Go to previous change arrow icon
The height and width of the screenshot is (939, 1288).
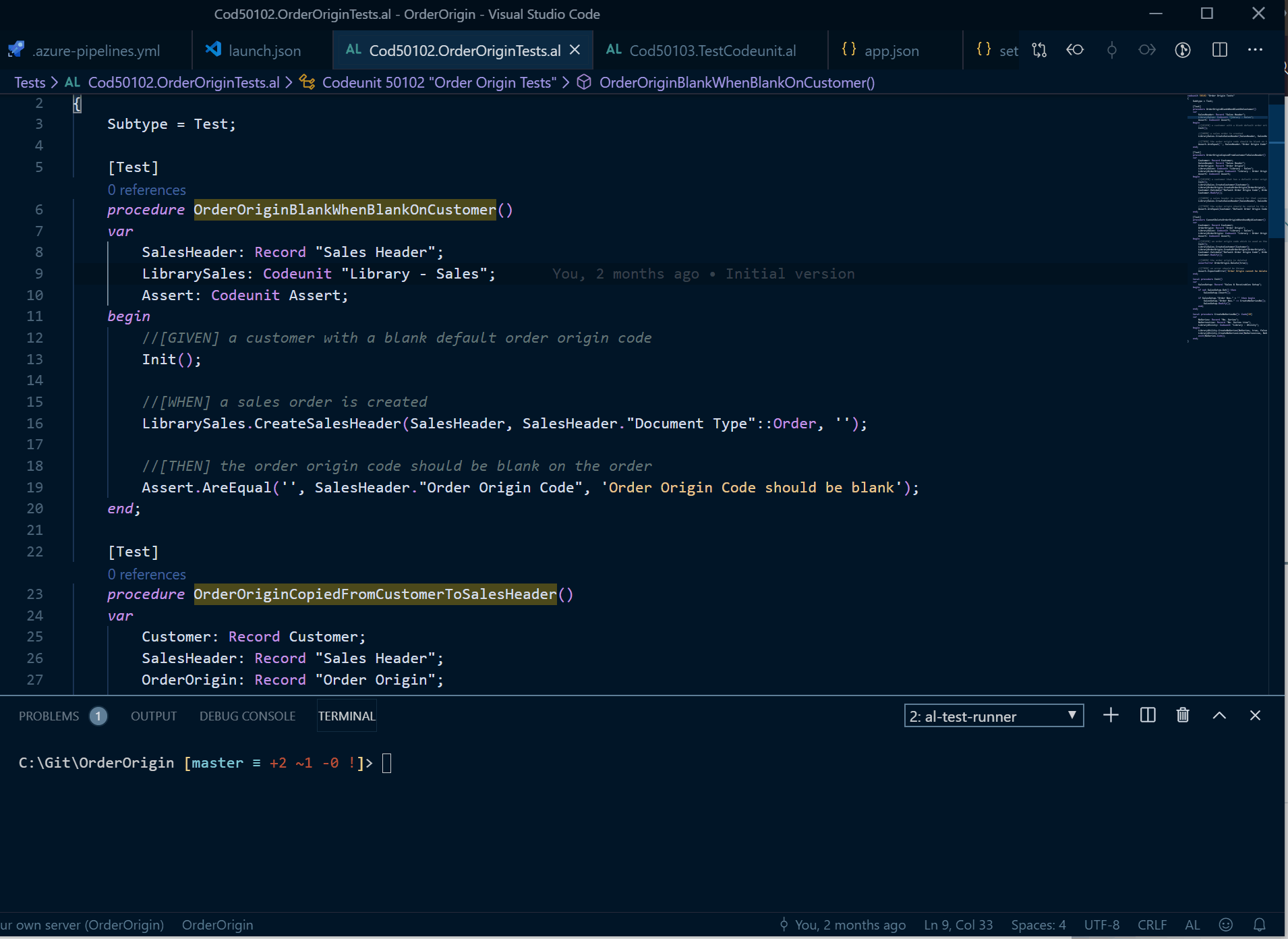tap(1075, 50)
